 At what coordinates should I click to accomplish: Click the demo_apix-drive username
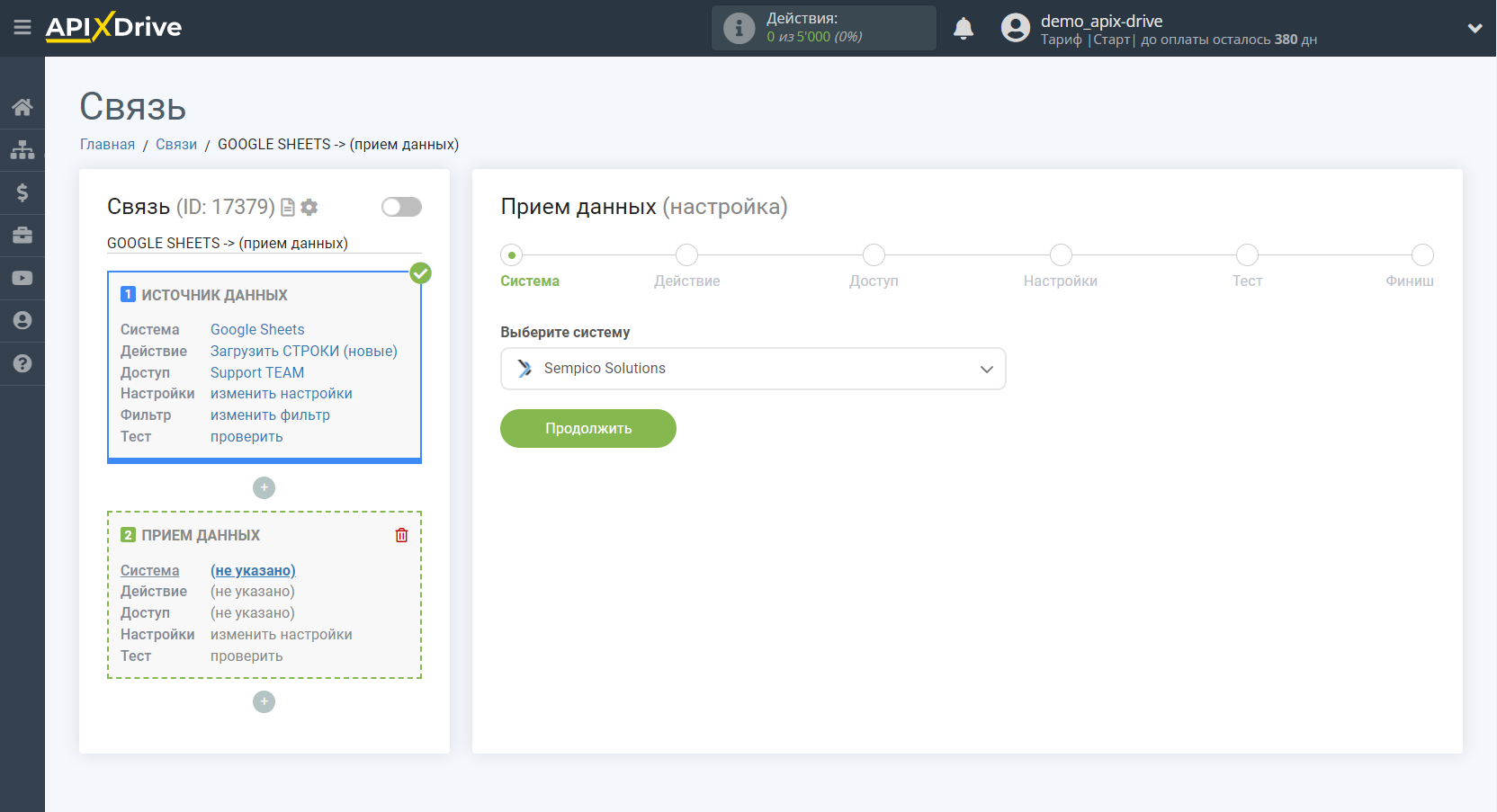(x=1101, y=21)
